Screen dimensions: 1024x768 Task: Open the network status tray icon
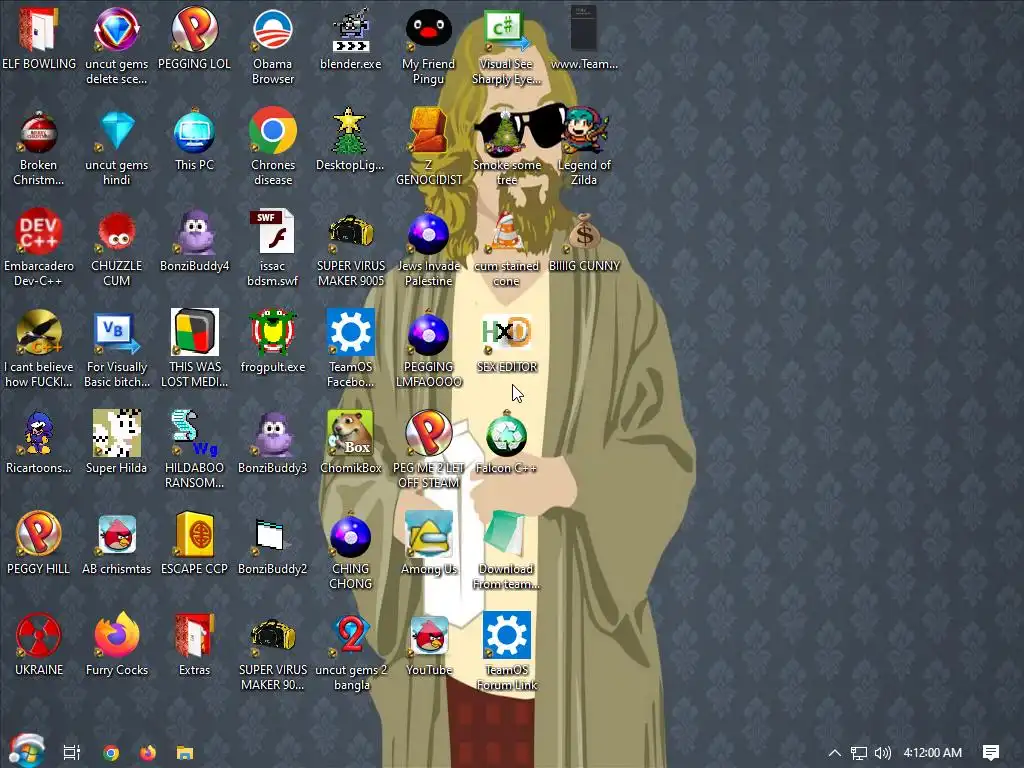click(x=859, y=753)
